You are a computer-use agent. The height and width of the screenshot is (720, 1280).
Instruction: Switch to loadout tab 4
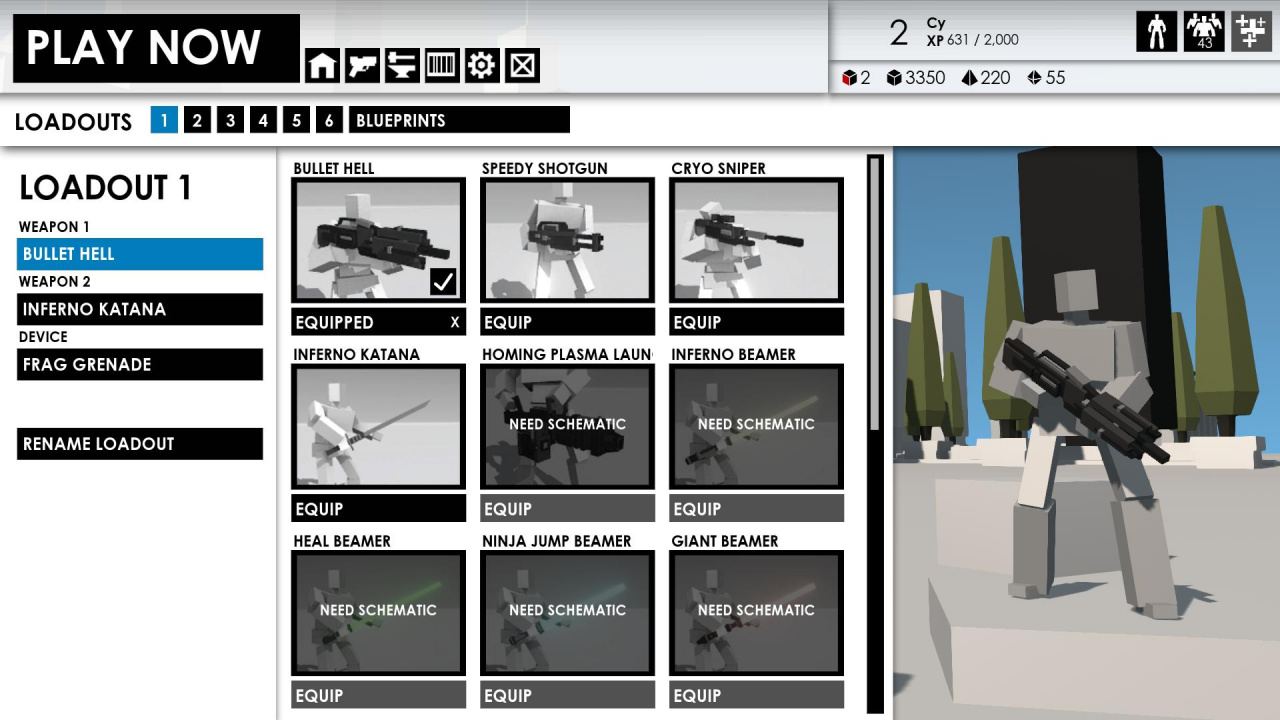[263, 120]
